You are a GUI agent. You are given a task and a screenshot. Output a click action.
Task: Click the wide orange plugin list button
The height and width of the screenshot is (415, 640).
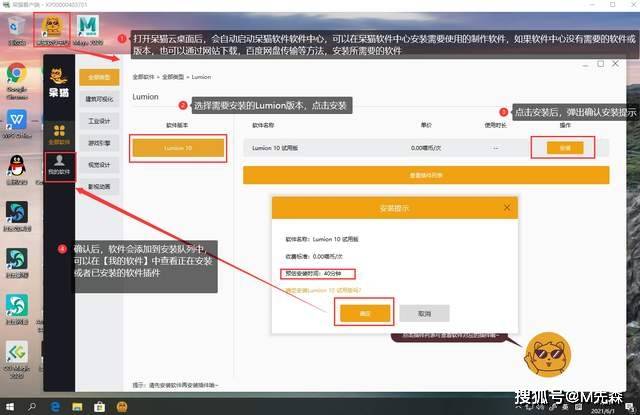tap(426, 175)
